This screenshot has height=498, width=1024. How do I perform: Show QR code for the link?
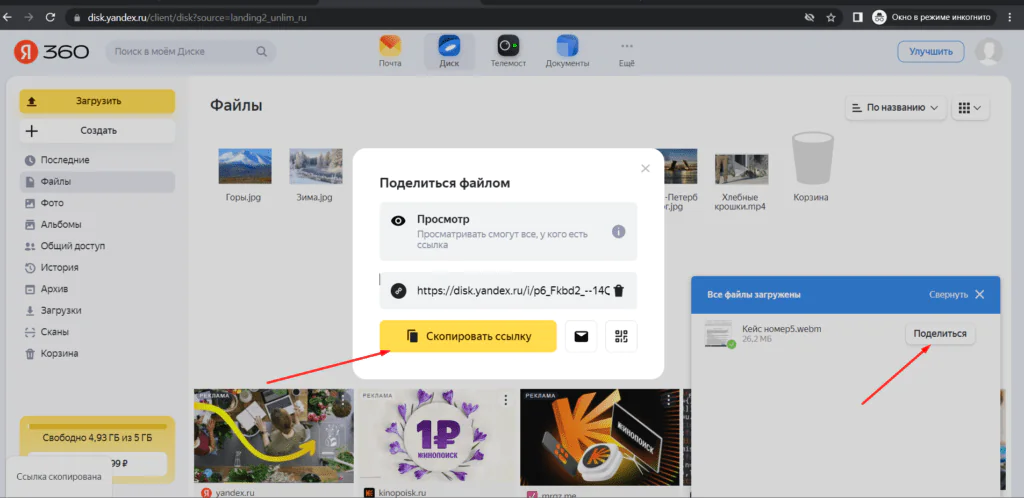[621, 336]
